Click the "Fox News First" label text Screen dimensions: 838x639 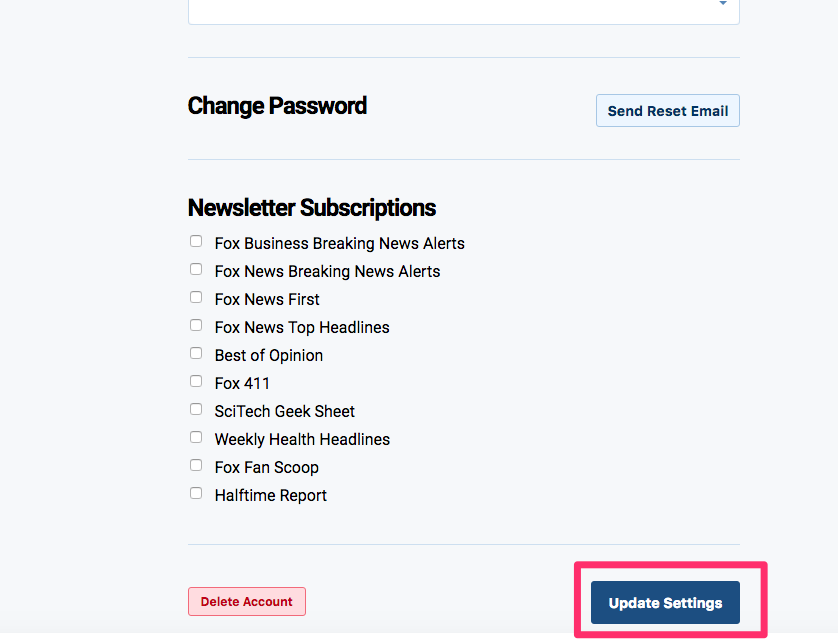pyautogui.click(x=267, y=299)
